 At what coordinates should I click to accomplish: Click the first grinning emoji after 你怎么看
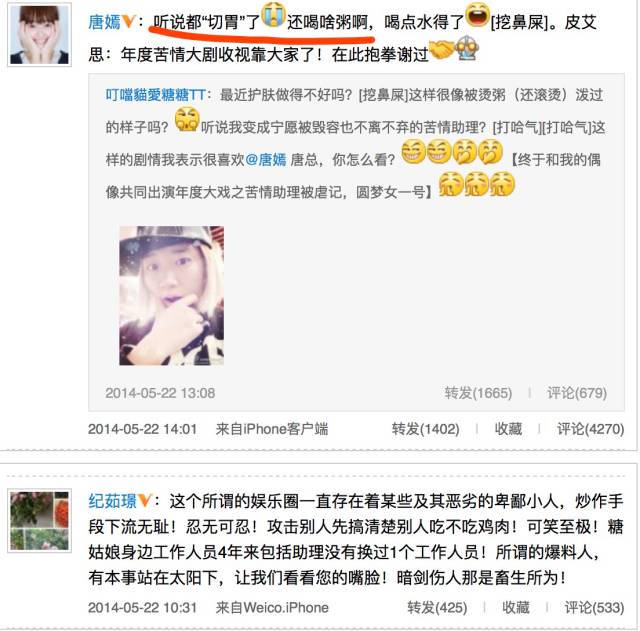click(414, 152)
